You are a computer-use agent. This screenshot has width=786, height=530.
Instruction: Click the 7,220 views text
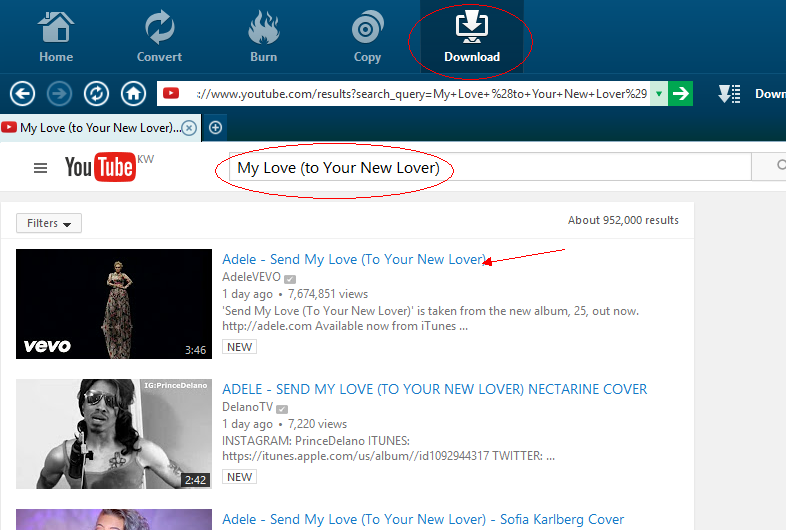(317, 424)
